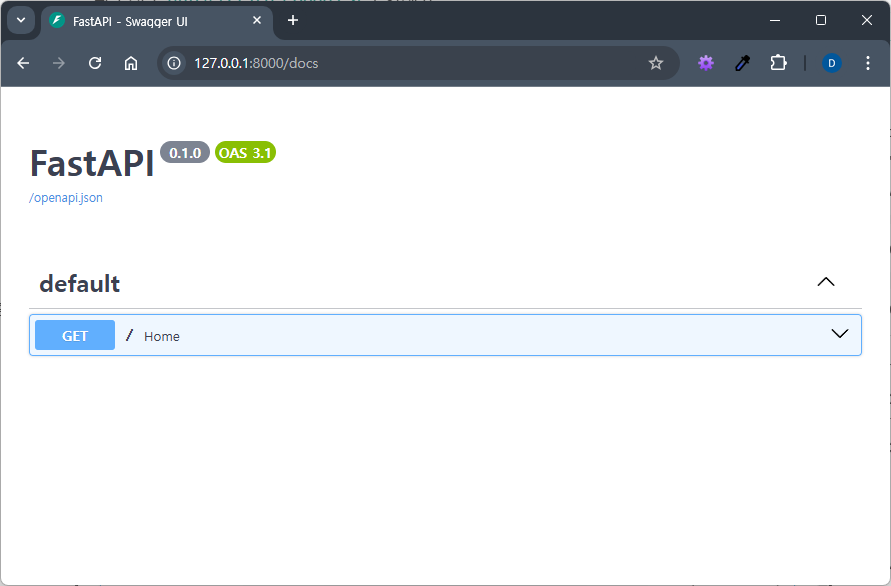
Task: Click the GET method badge
Action: (x=75, y=335)
